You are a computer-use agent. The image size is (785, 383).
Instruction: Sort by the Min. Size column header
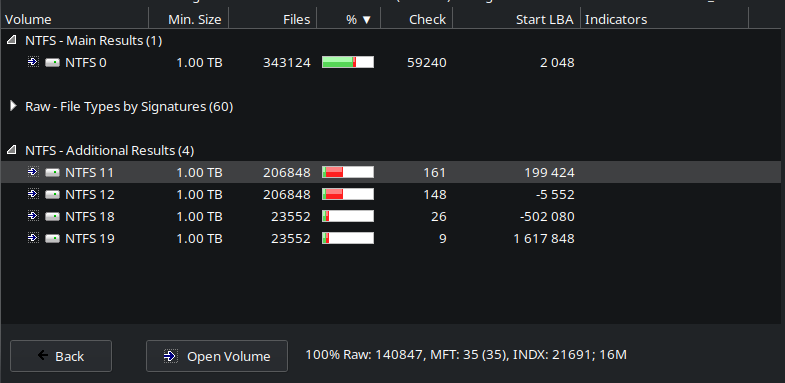(189, 20)
